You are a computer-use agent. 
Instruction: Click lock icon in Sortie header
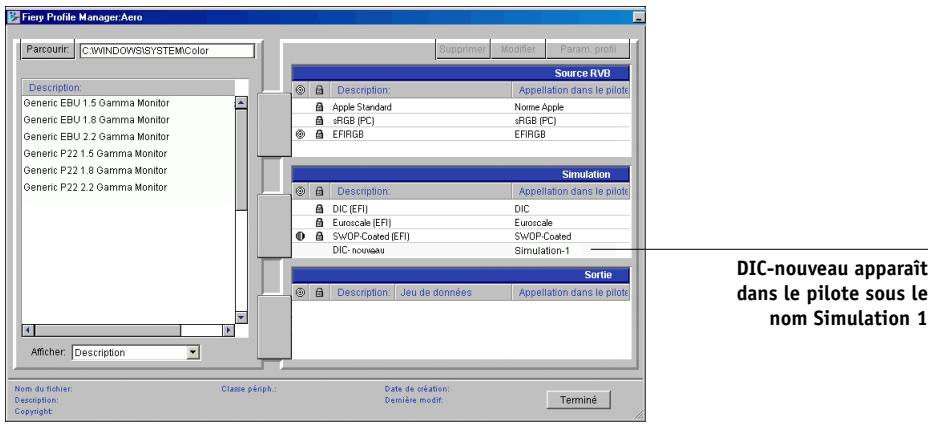(x=319, y=292)
